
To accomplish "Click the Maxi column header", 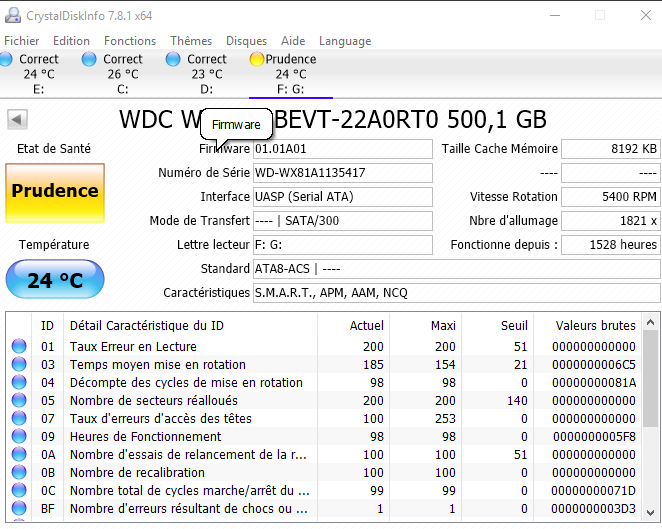I will pyautogui.click(x=426, y=326).
